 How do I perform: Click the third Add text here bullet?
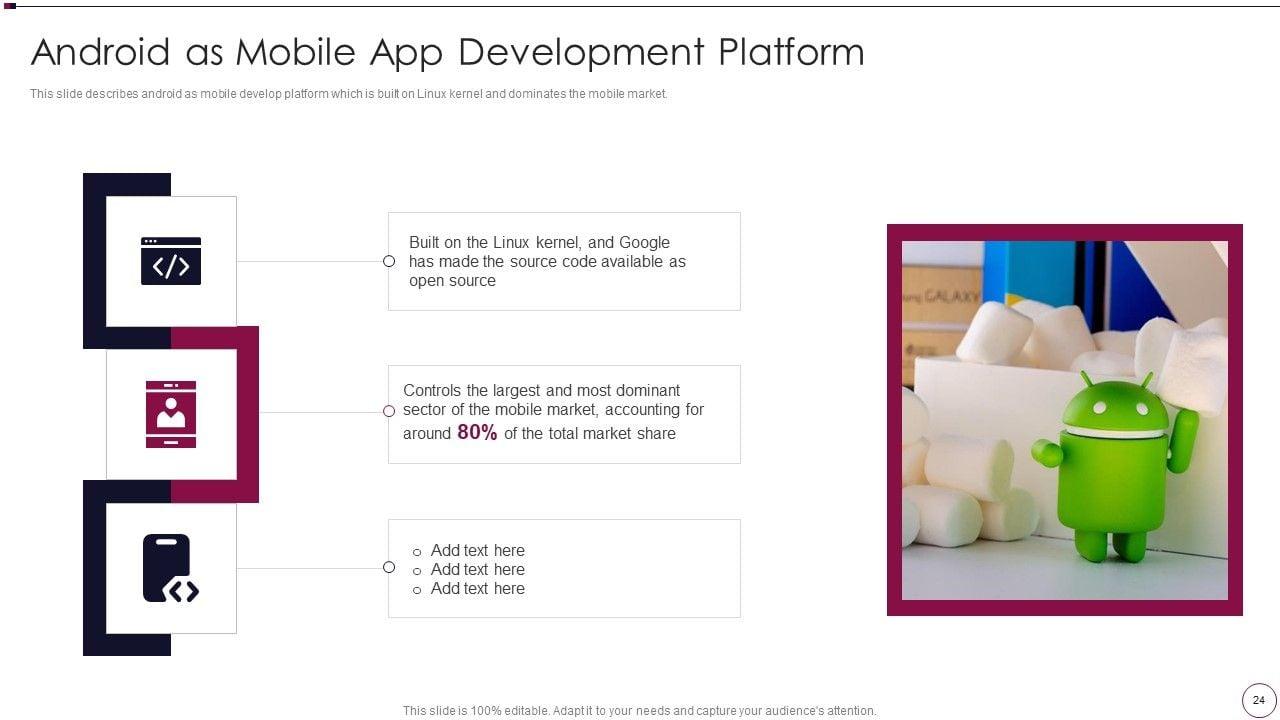click(x=477, y=588)
